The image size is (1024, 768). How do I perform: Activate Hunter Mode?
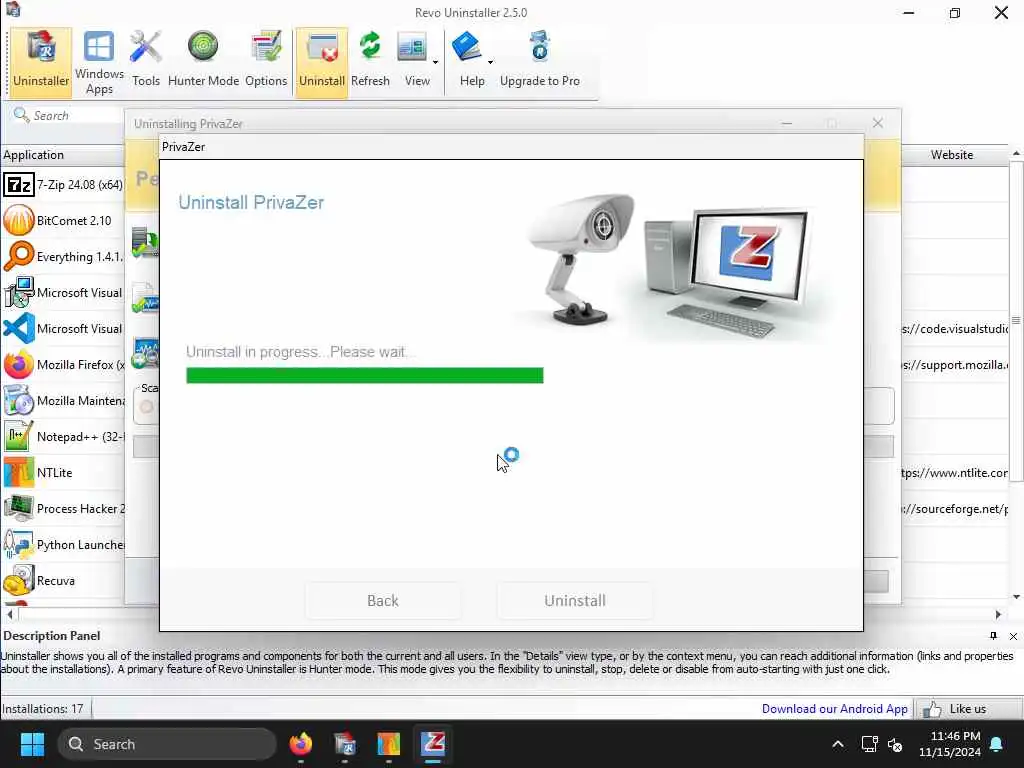(x=203, y=60)
